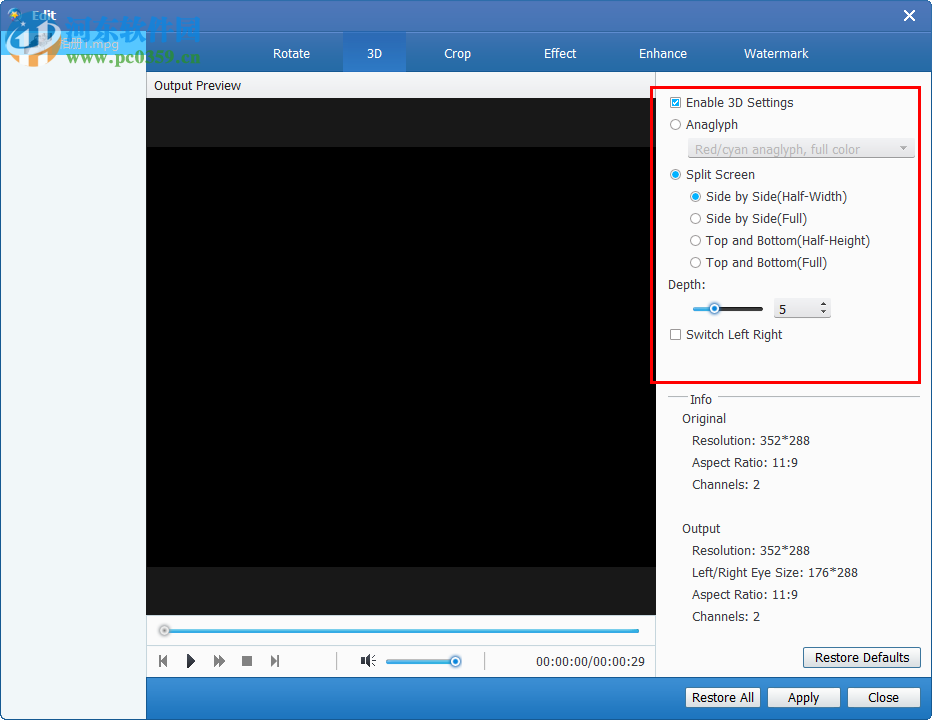
Task: Click the Depth slider handle
Action: click(x=714, y=309)
